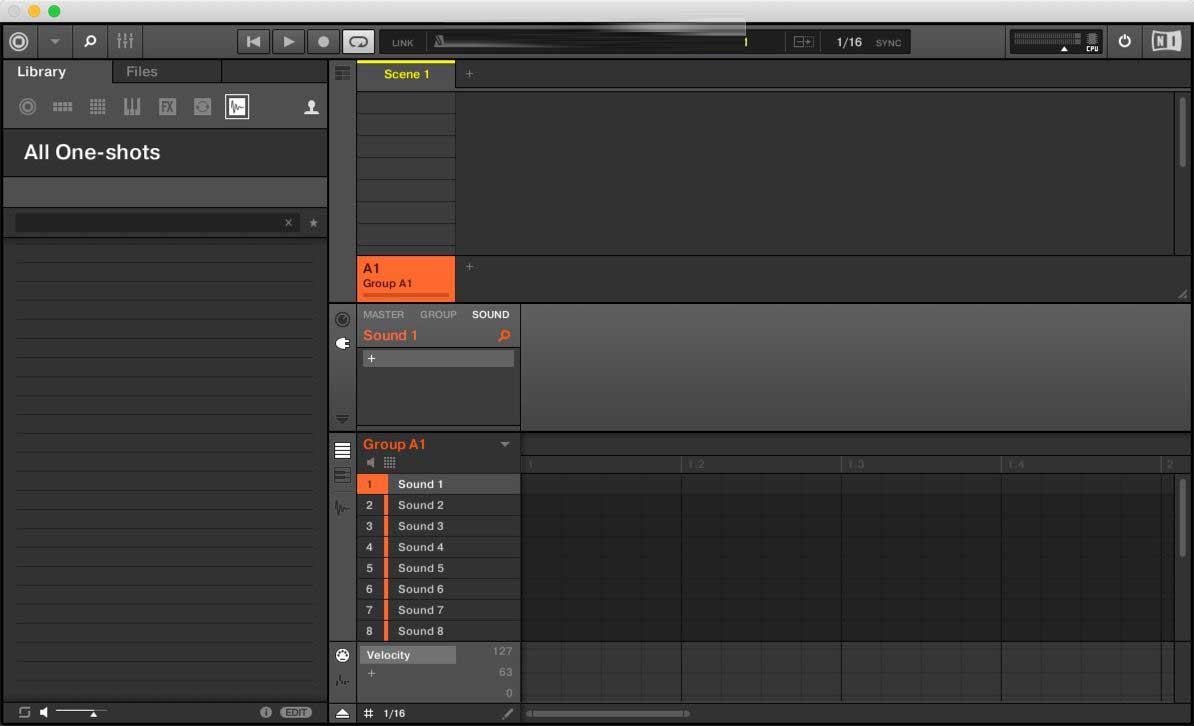1194x726 pixels.
Task: Toggle the arranger view icon
Action: click(343, 73)
